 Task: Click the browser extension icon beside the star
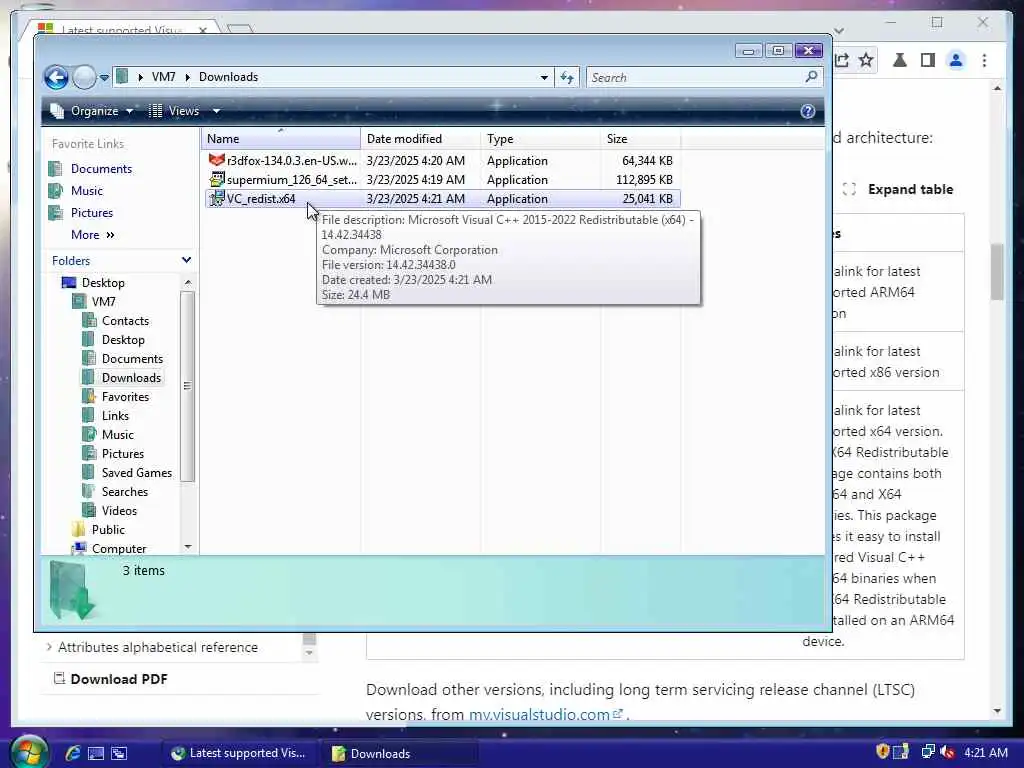pyautogui.click(x=900, y=61)
